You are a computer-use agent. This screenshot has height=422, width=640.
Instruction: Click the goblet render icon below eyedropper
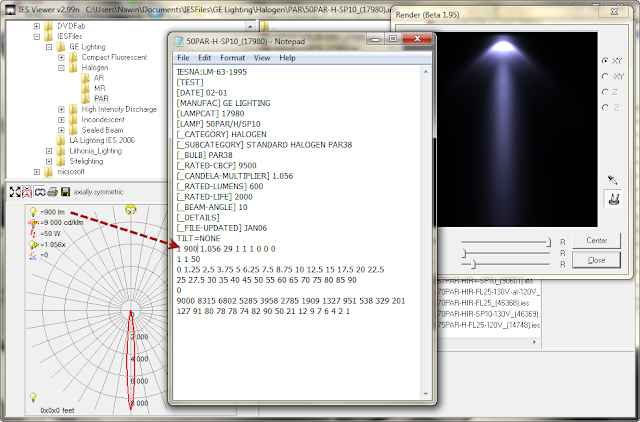(613, 199)
